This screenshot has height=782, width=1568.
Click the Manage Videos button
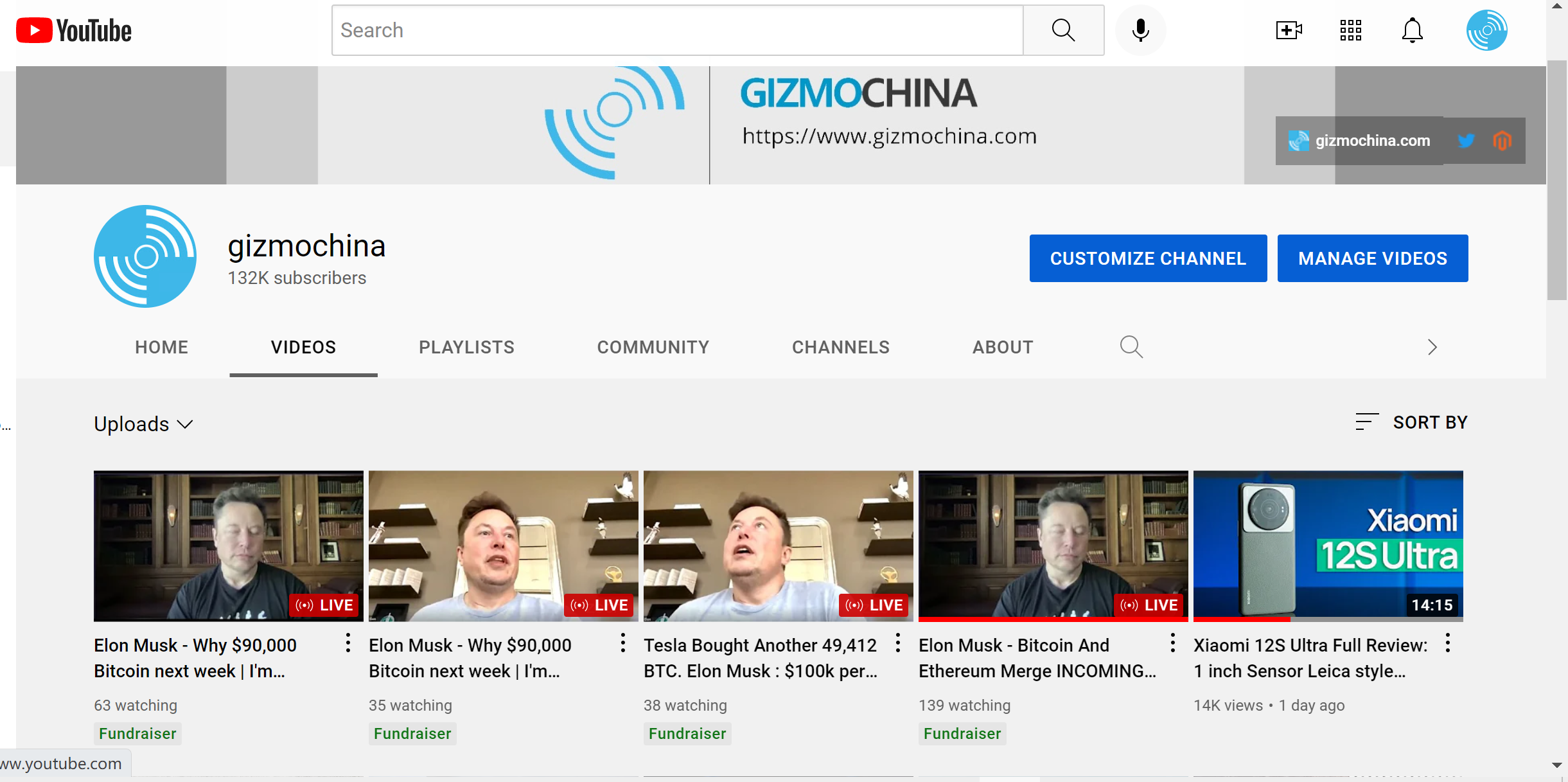click(x=1372, y=258)
